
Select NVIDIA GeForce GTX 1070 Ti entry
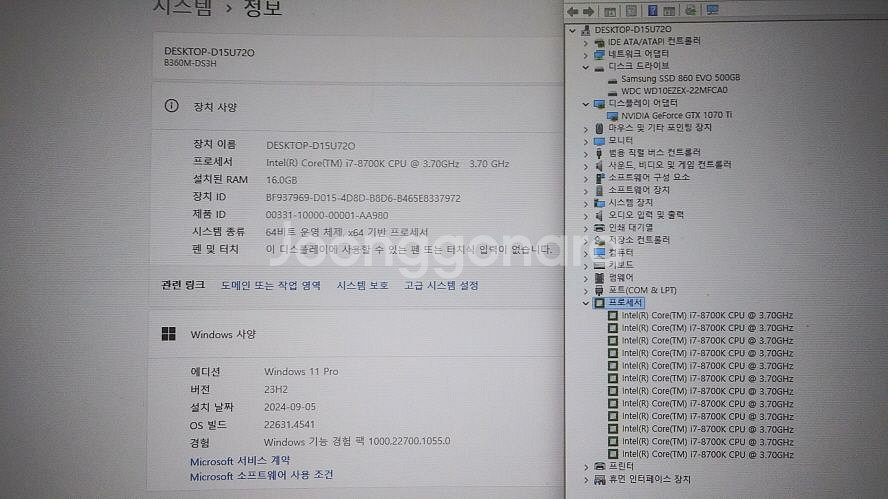click(x=676, y=115)
